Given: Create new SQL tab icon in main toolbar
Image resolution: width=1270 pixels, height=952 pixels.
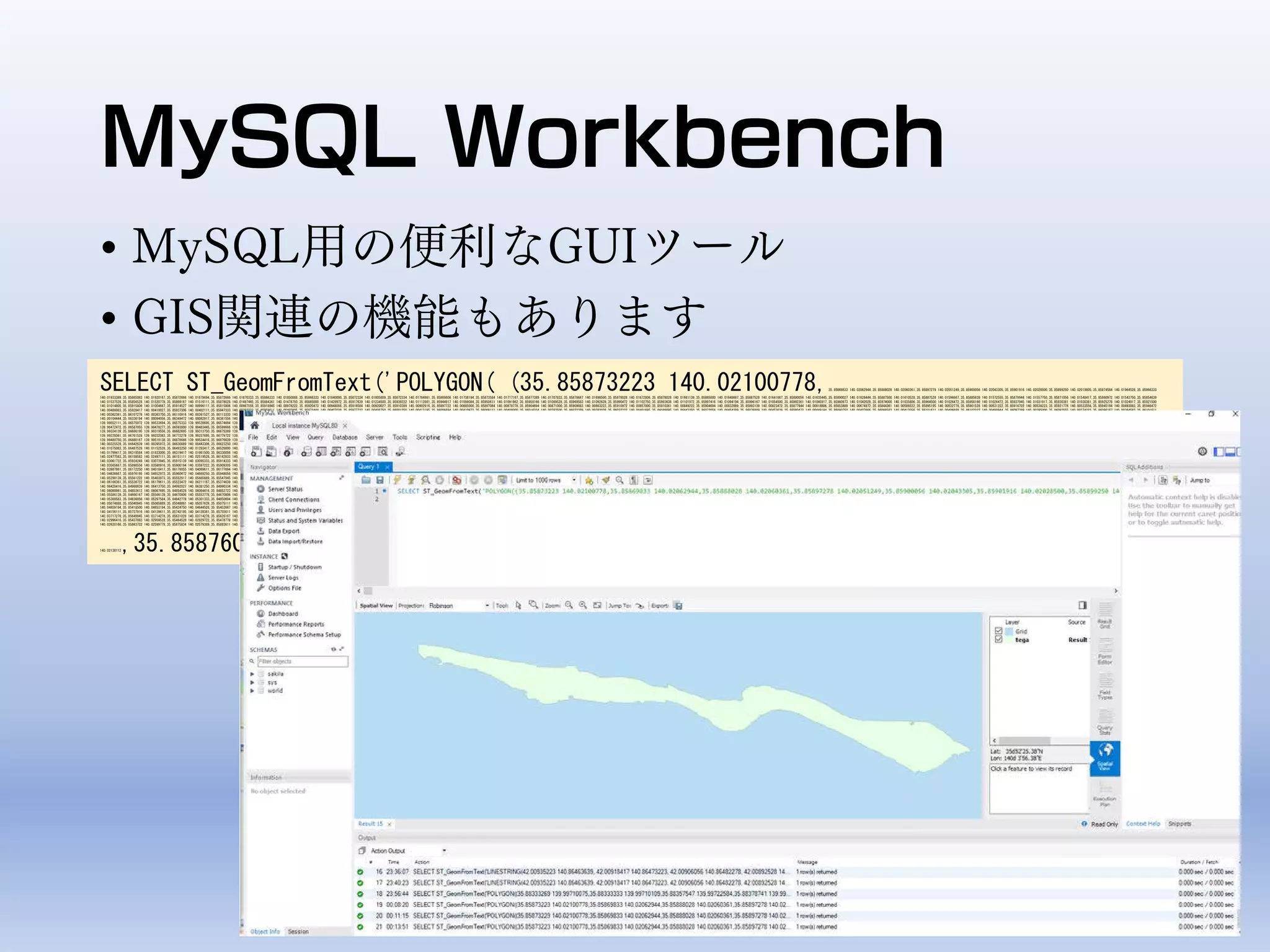Looking at the screenshot, I should 255,452.
